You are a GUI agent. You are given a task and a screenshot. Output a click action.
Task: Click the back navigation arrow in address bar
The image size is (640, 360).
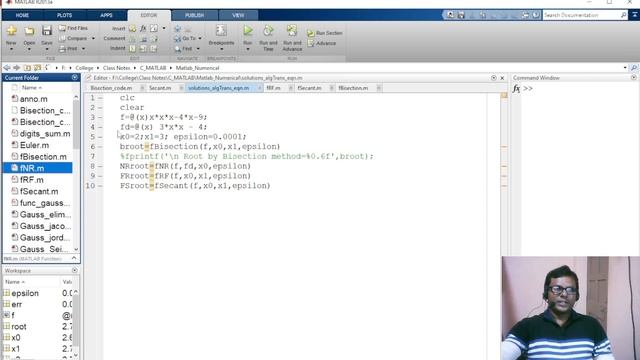pos(7,68)
